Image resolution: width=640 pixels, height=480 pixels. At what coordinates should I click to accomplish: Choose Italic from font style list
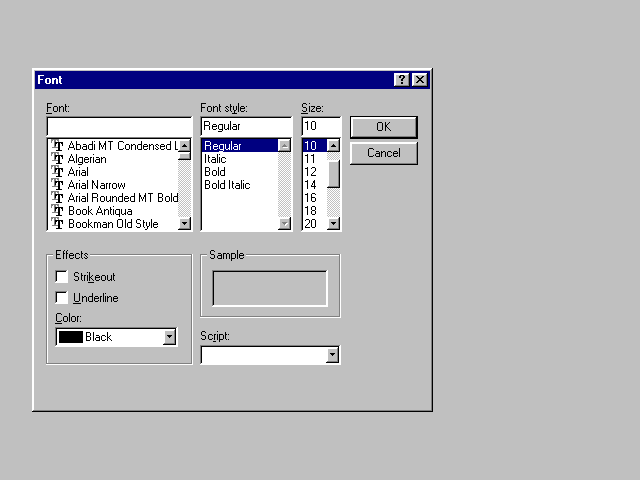pos(215,159)
